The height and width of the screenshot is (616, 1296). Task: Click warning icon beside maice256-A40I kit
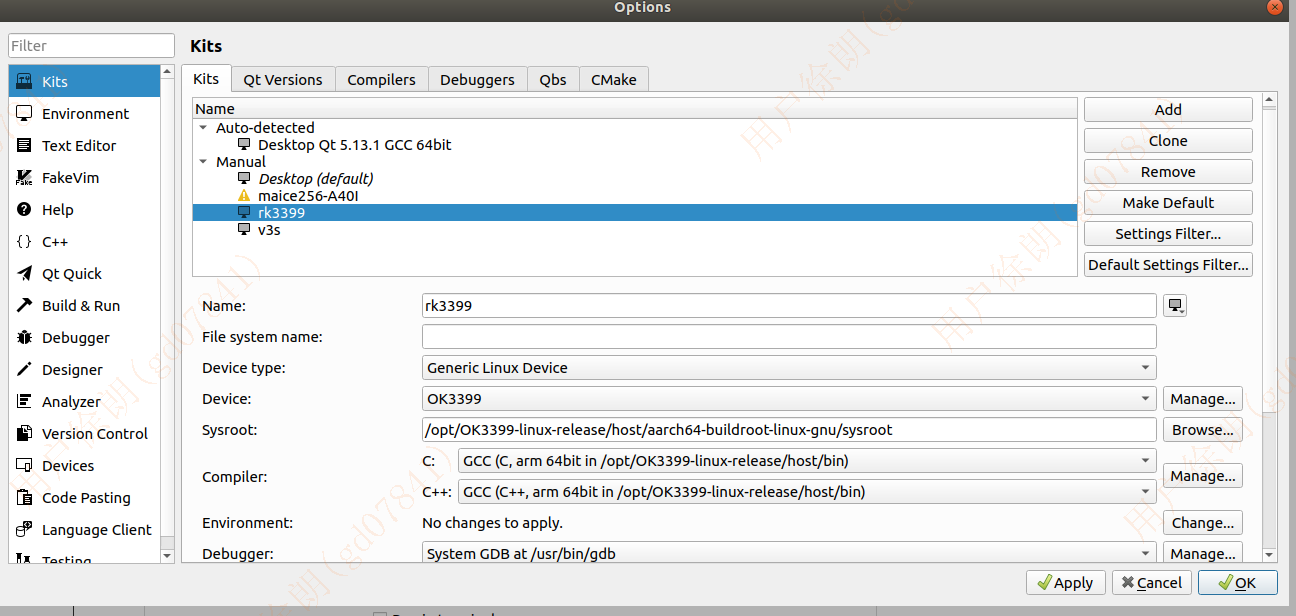point(244,196)
